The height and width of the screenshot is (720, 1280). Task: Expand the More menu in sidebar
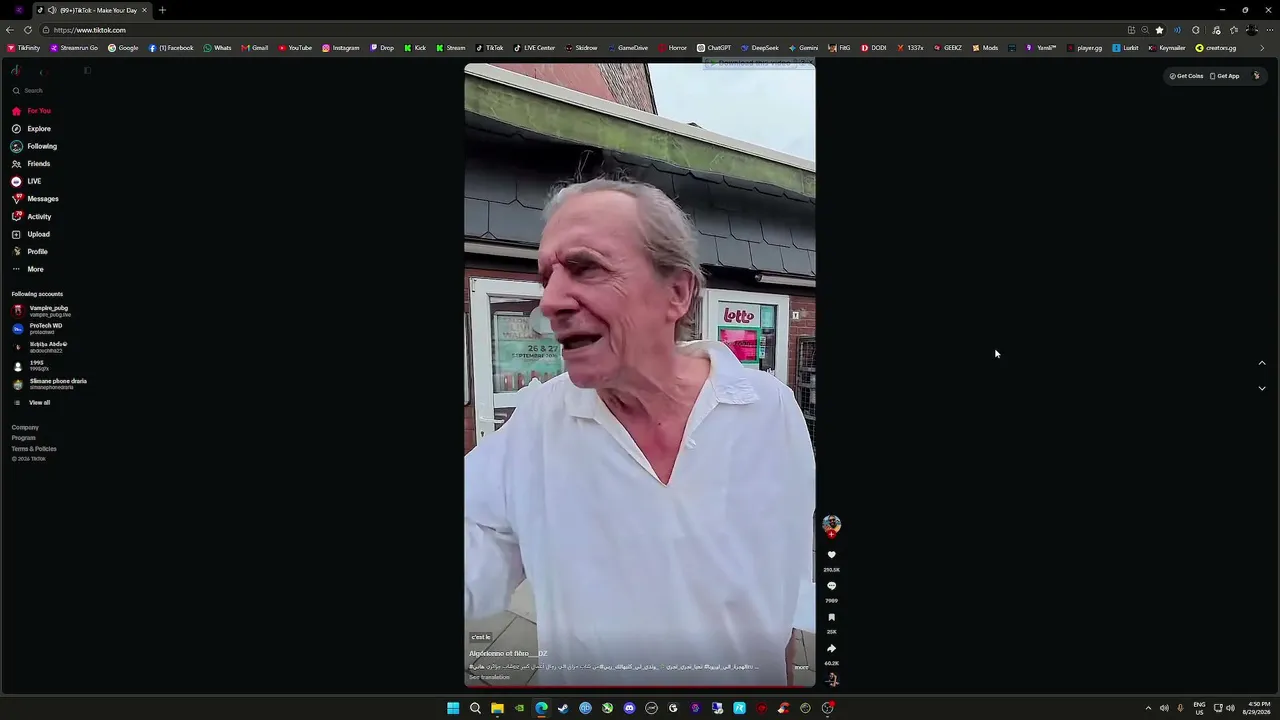pyautogui.click(x=27, y=269)
